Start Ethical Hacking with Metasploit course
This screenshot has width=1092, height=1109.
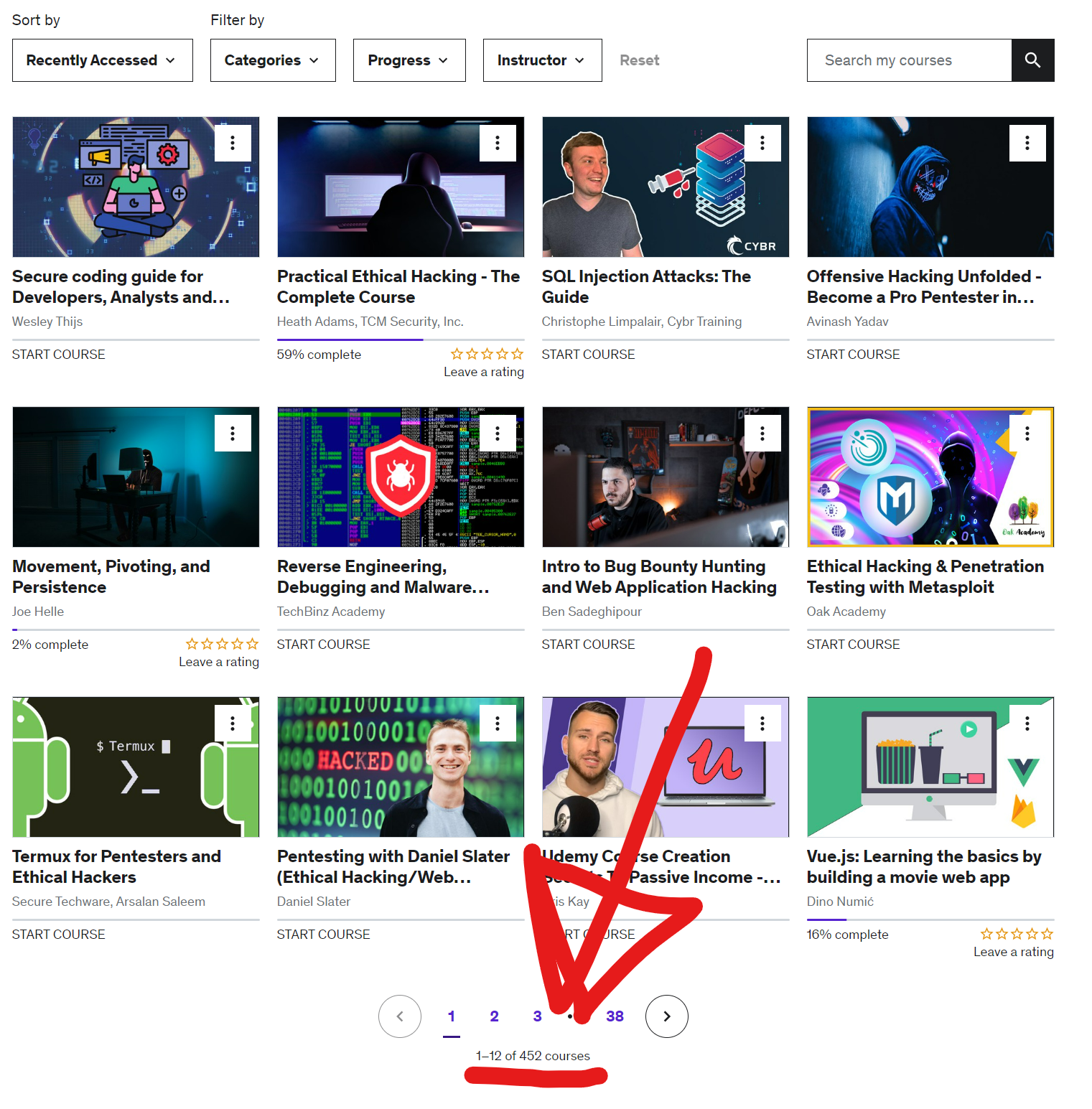click(x=853, y=644)
